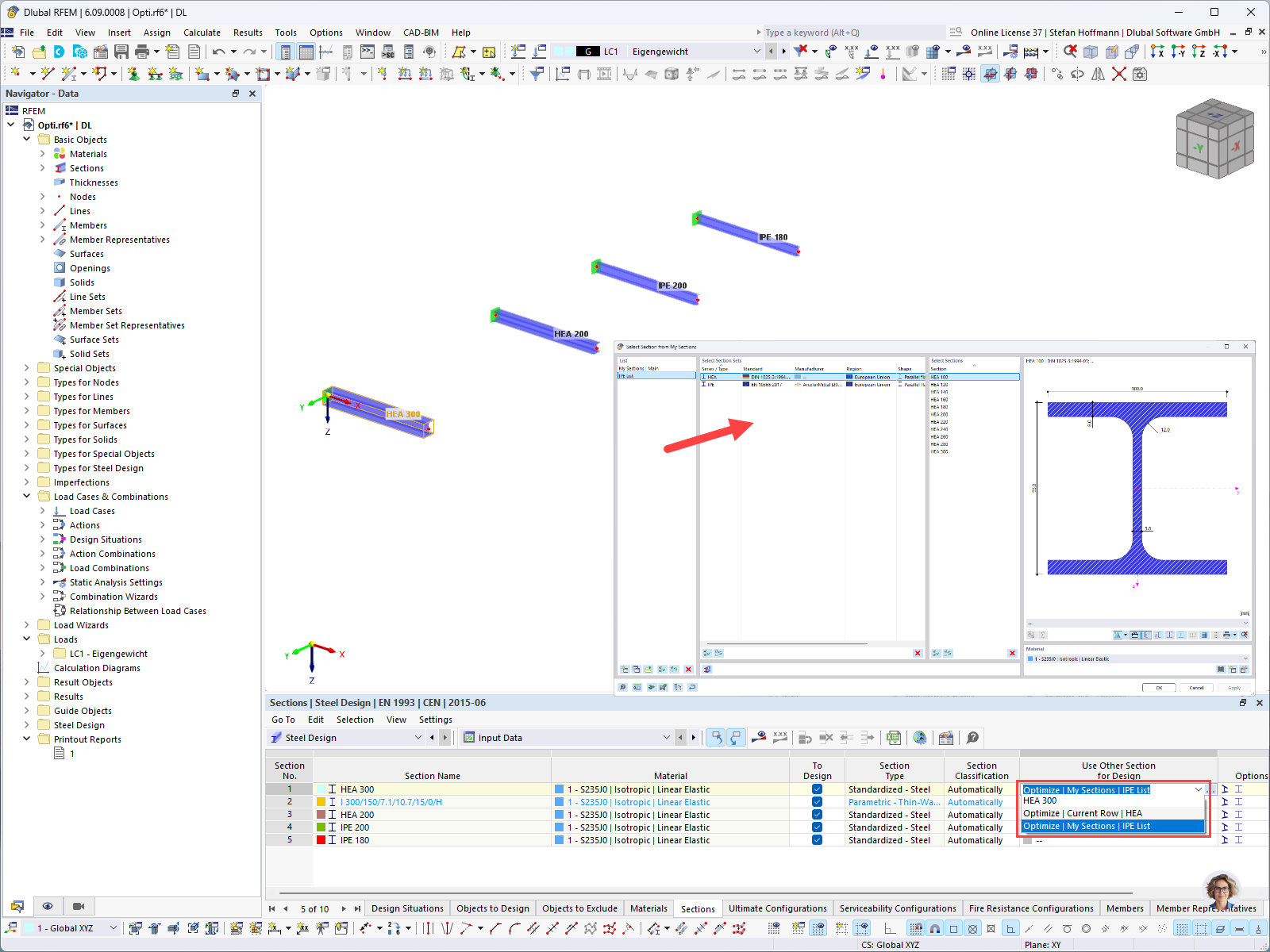Click the Materials icon in the Navigator tree
The height and width of the screenshot is (952, 1270).
click(60, 154)
